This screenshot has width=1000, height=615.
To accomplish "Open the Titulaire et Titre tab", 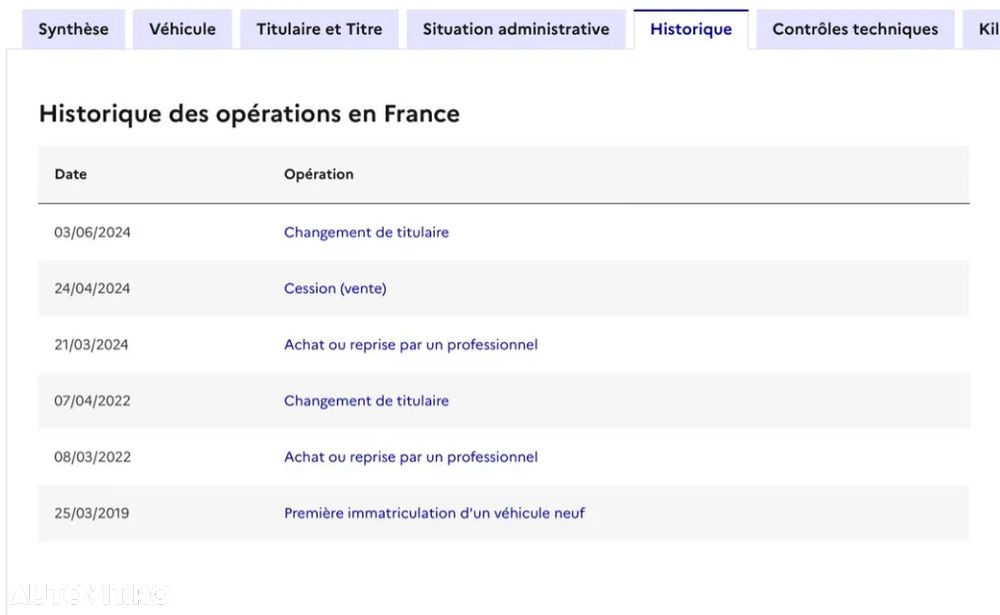I will 320,29.
